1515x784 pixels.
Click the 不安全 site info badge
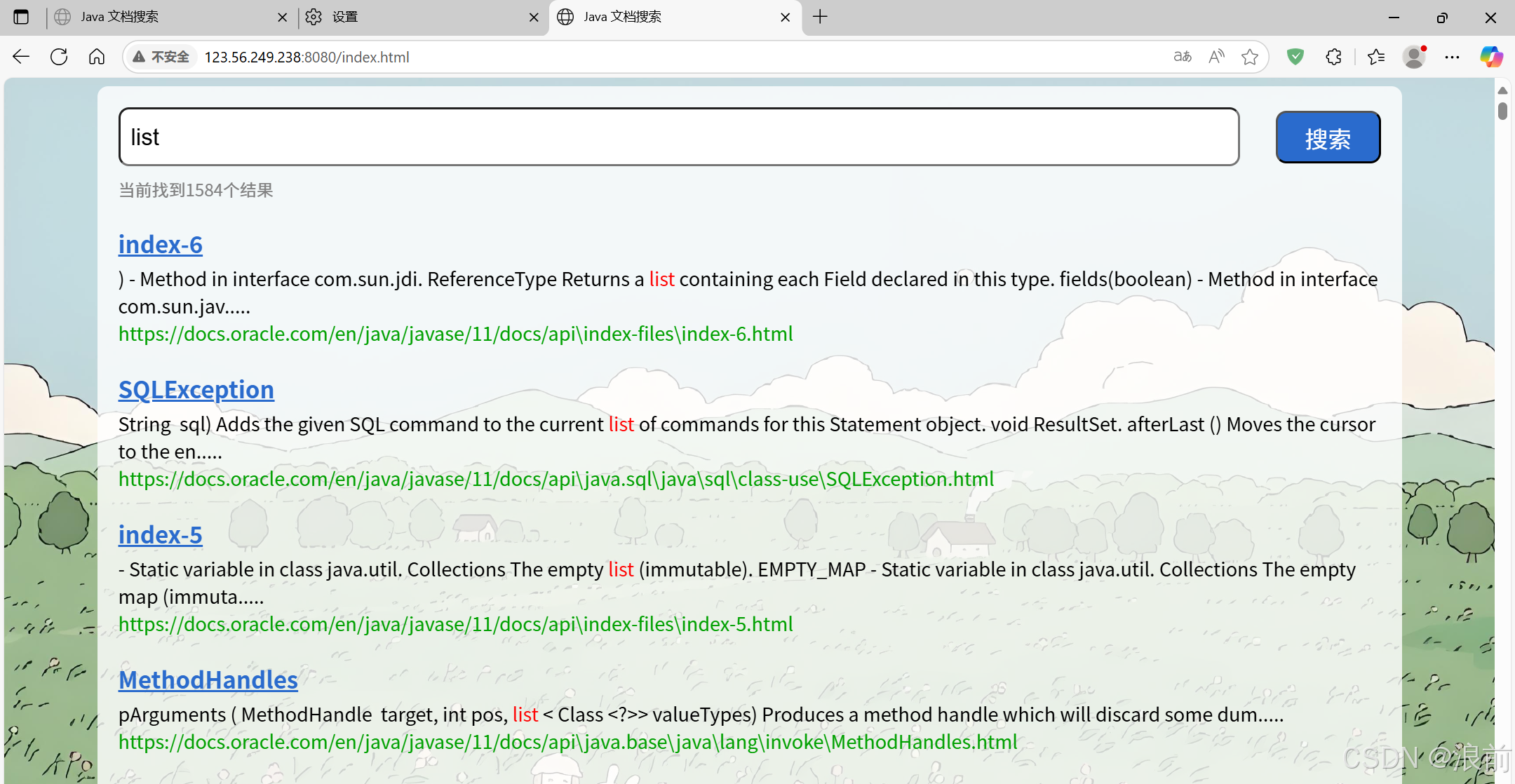[162, 57]
